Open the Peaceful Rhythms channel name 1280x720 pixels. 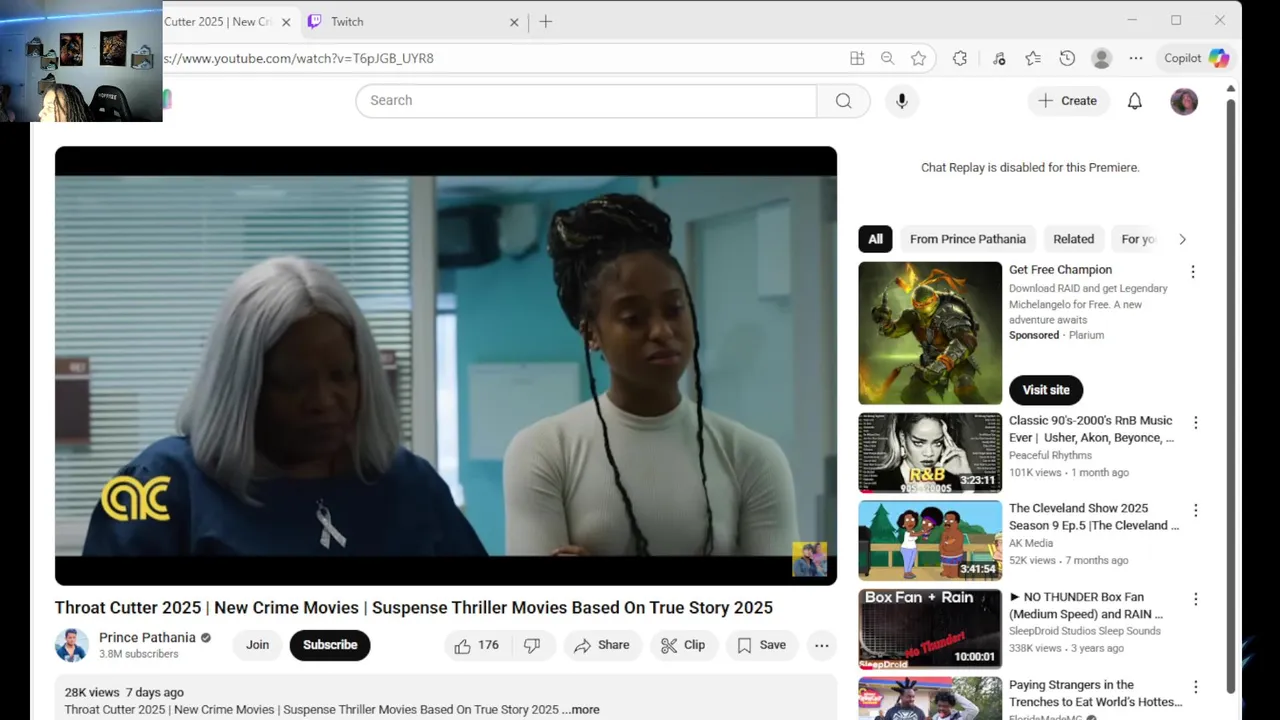pos(1050,455)
